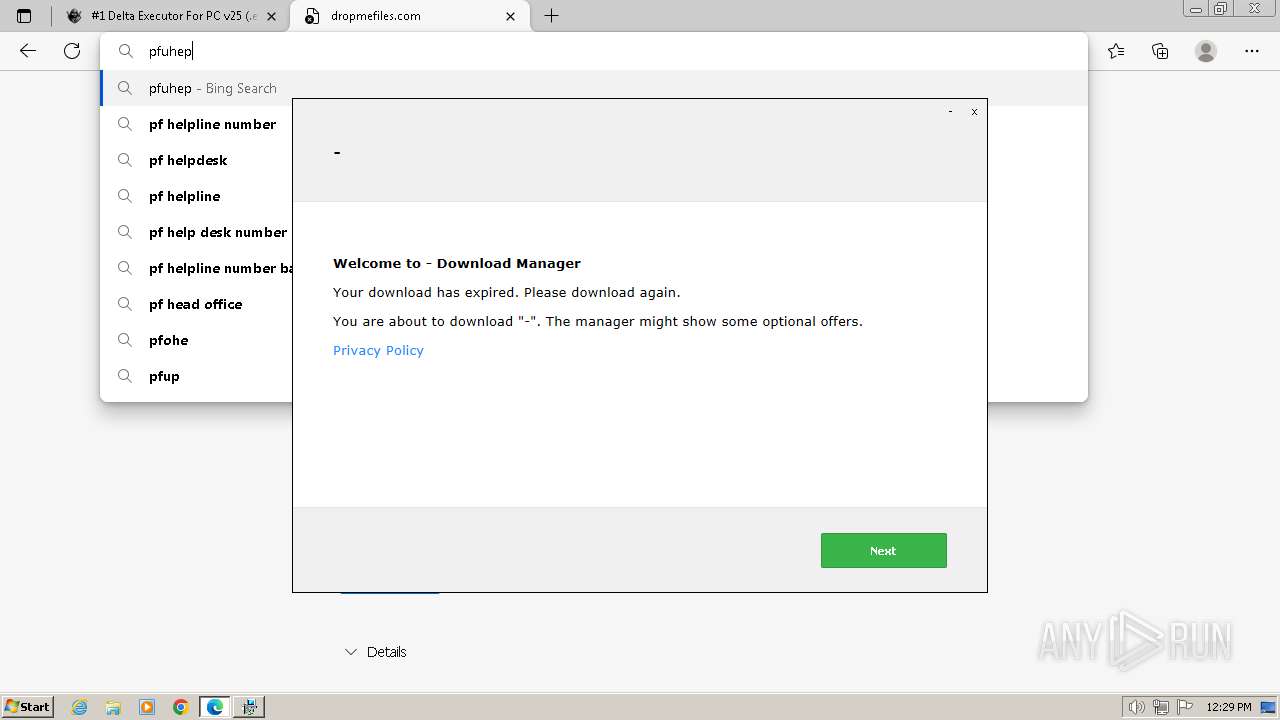Screen dimensions: 1280x720
Task: Open the Windows Start menu
Action: pos(28,707)
